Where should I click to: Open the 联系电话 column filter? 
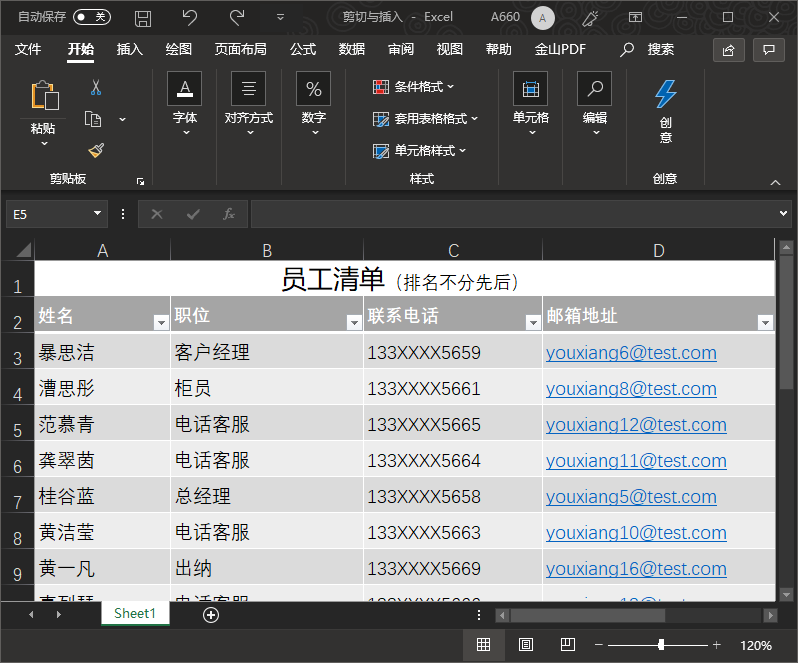click(x=533, y=323)
